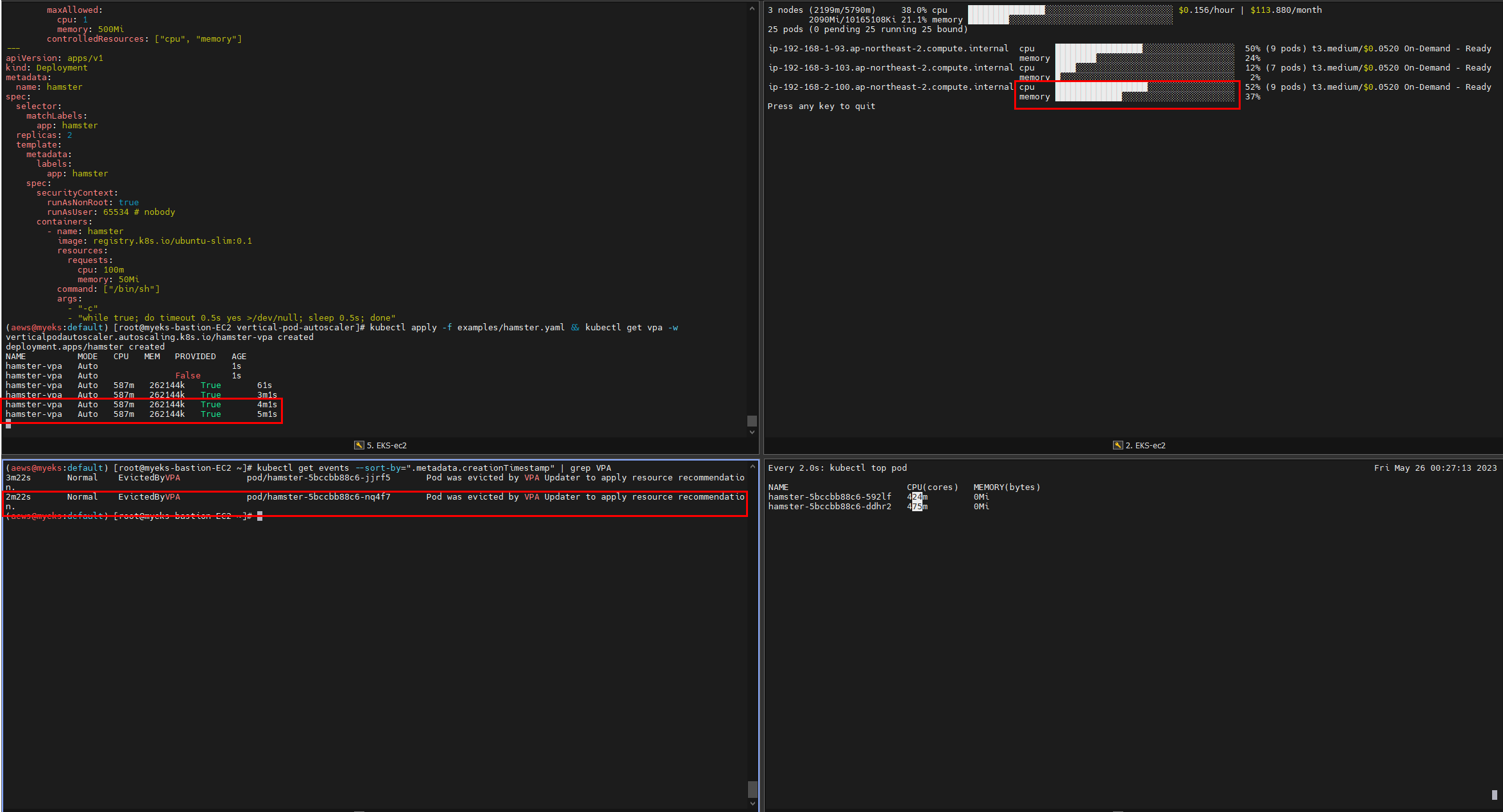Click scrollbar thumb in the events pane
The width and height of the screenshot is (1503, 812).
752,788
